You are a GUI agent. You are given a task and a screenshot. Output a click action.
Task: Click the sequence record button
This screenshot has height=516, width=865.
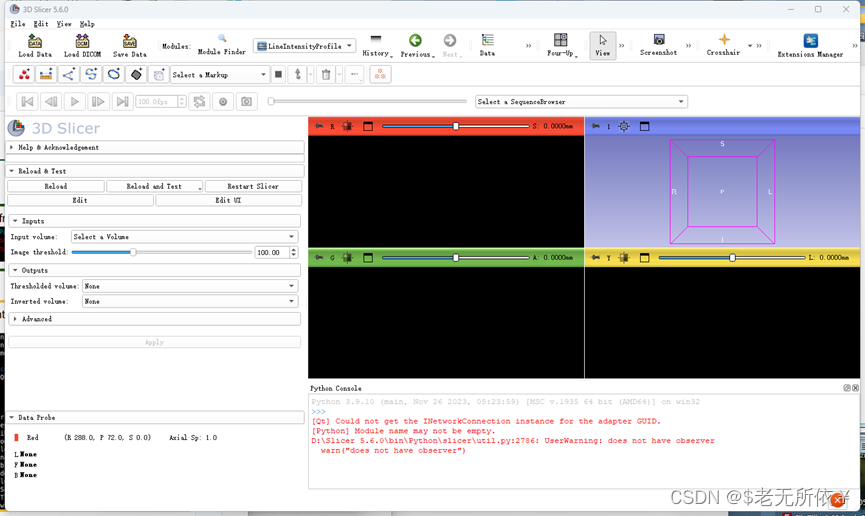pos(223,102)
